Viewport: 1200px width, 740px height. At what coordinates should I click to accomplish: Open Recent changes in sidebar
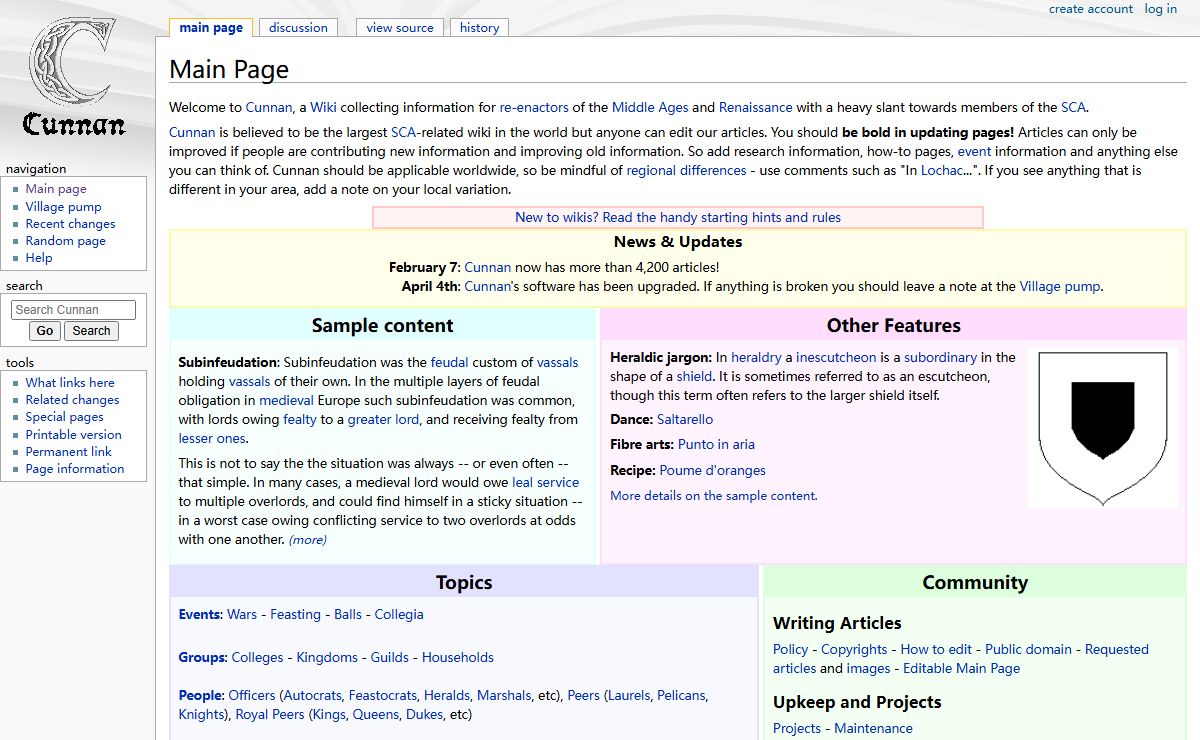pos(70,224)
